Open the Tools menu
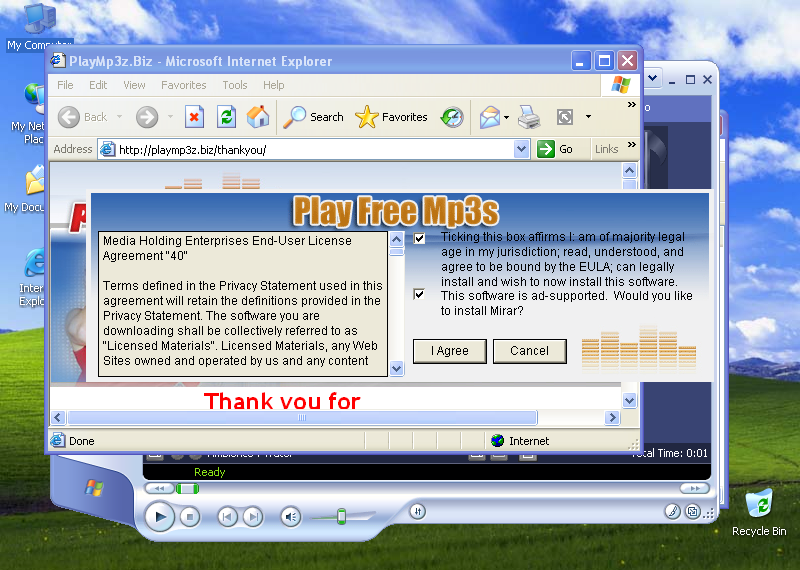The image size is (800, 570). point(235,85)
